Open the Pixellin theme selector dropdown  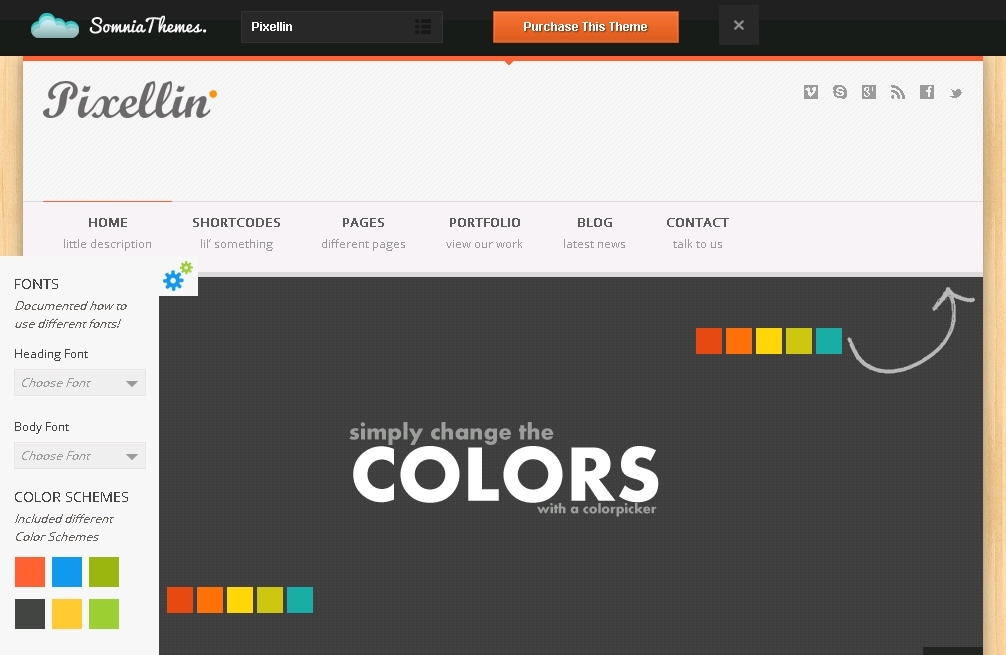[x=341, y=27]
